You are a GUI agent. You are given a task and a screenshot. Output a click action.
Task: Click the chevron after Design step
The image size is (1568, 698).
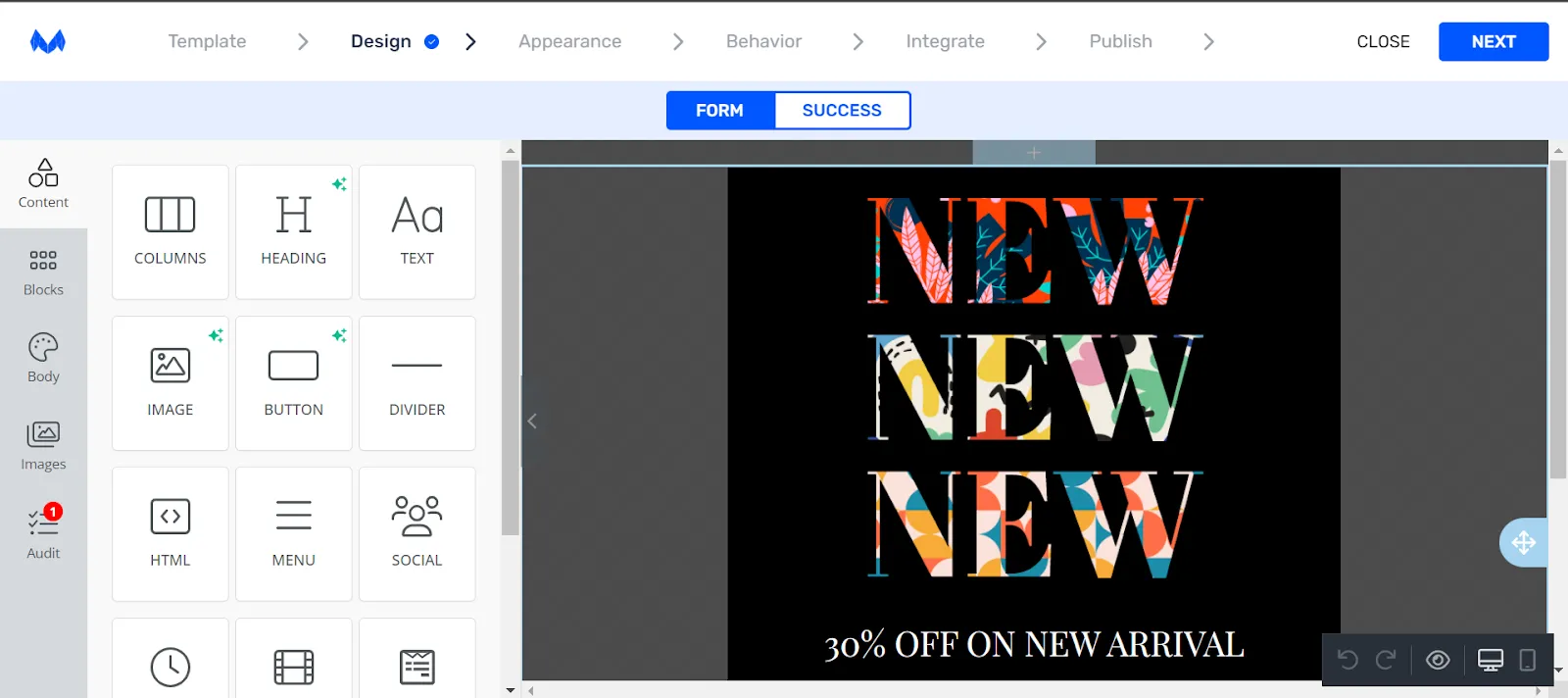pyautogui.click(x=471, y=41)
